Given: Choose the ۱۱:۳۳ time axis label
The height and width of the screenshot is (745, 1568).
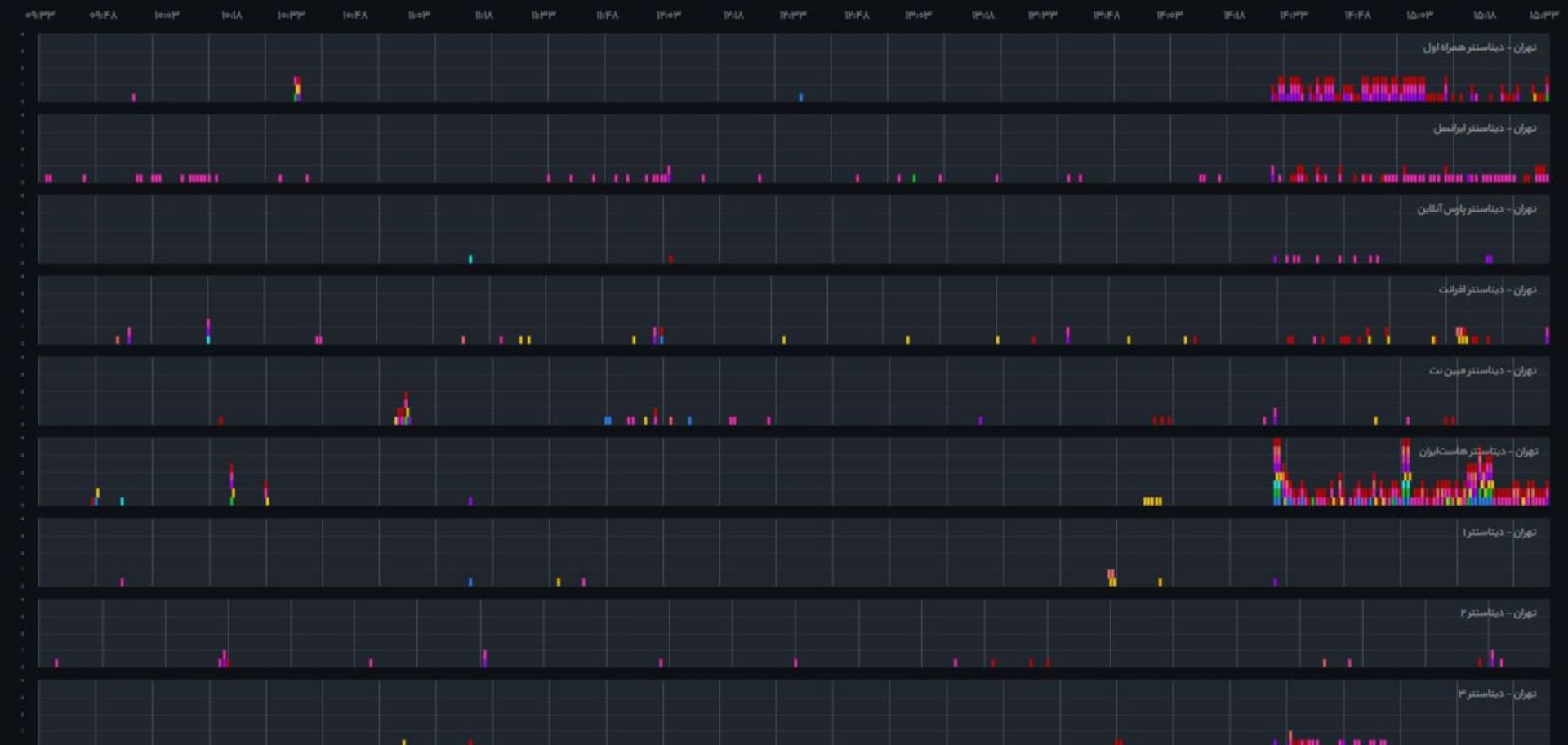Looking at the screenshot, I should 543,16.
